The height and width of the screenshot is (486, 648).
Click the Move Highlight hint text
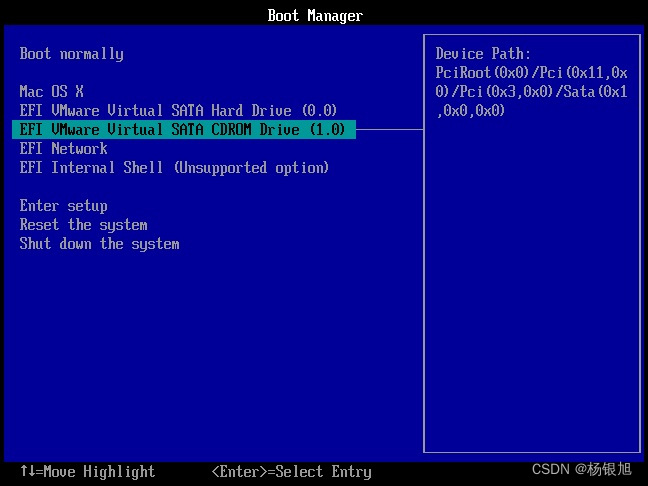pos(88,472)
